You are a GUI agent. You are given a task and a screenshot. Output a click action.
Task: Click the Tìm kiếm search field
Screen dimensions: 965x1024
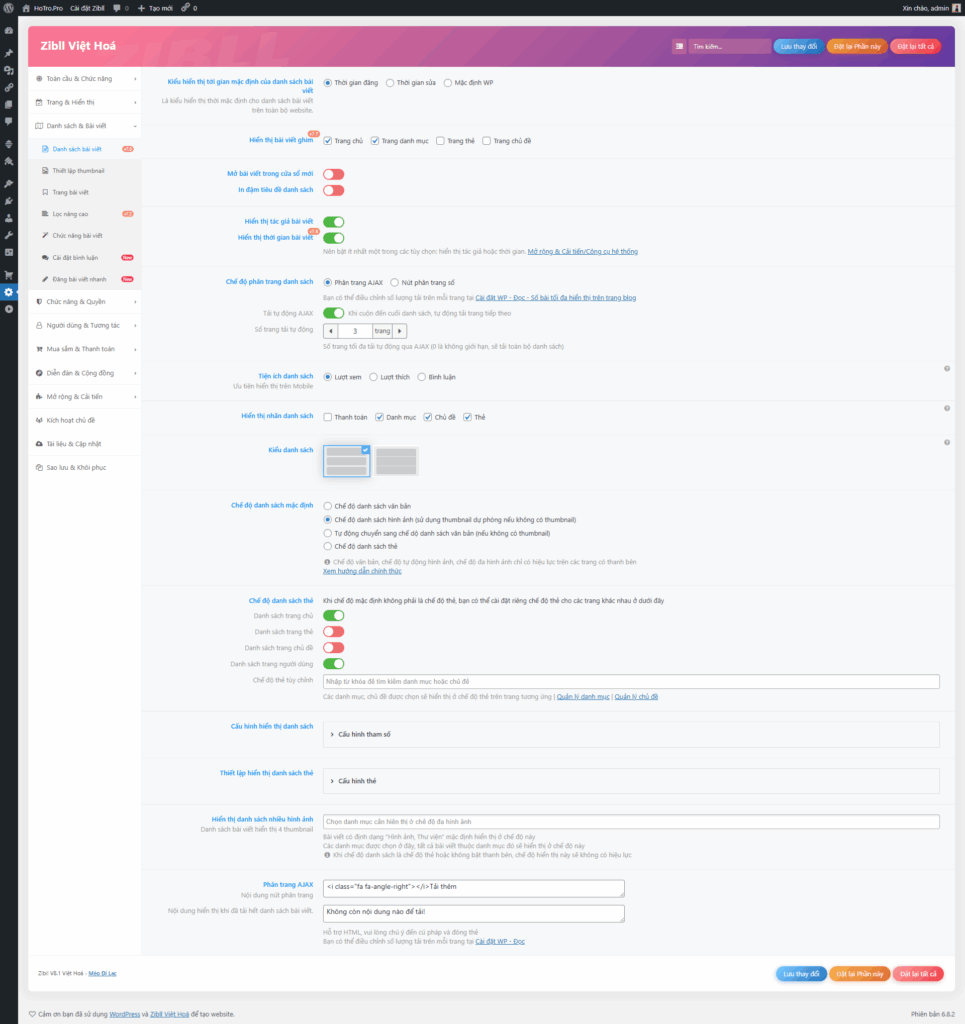pyautogui.click(x=729, y=46)
